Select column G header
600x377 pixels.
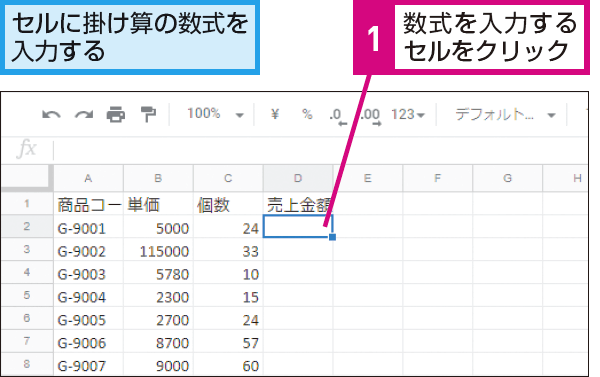[507, 178]
